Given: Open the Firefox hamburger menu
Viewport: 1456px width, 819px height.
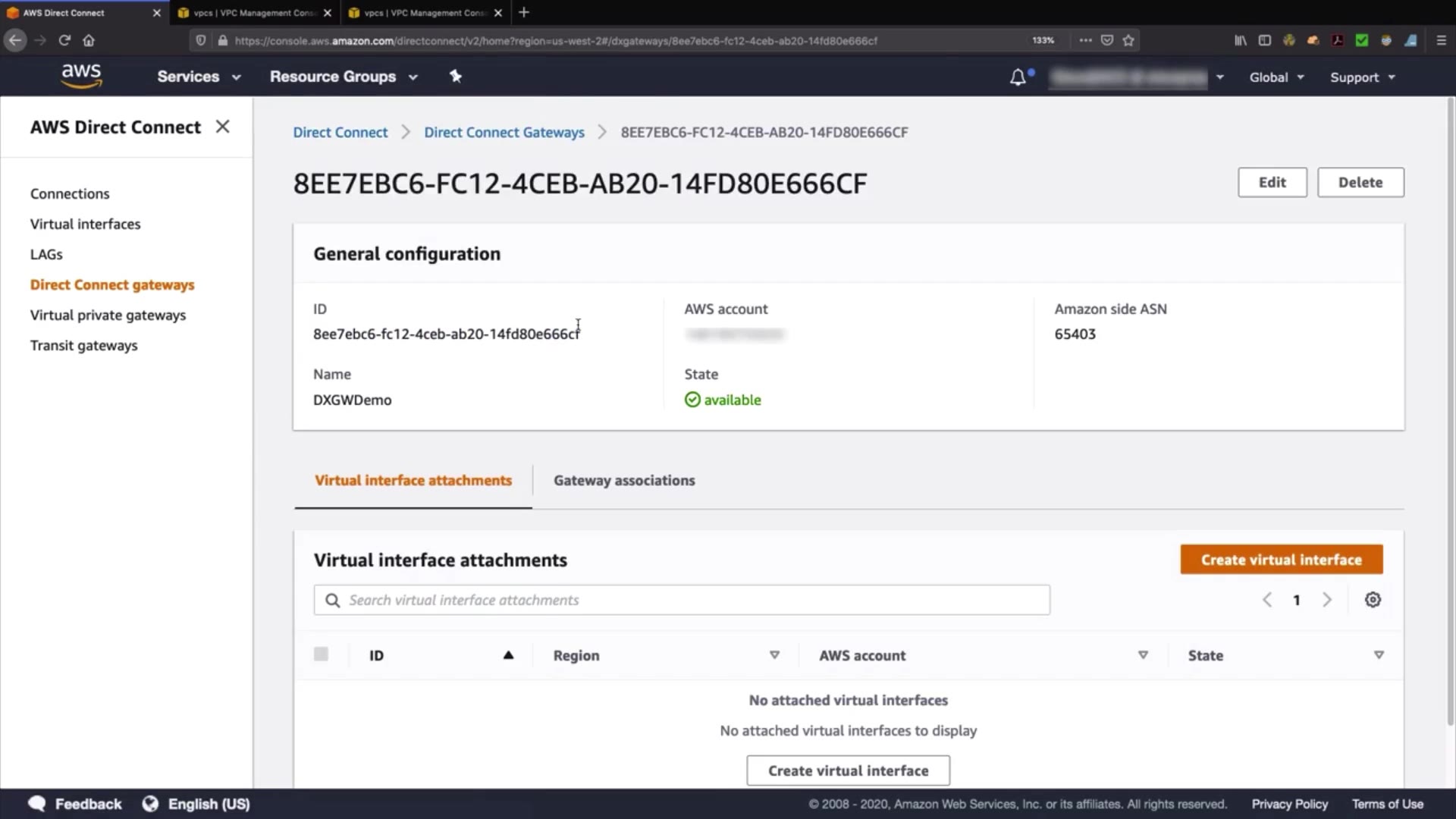Looking at the screenshot, I should click(1441, 40).
